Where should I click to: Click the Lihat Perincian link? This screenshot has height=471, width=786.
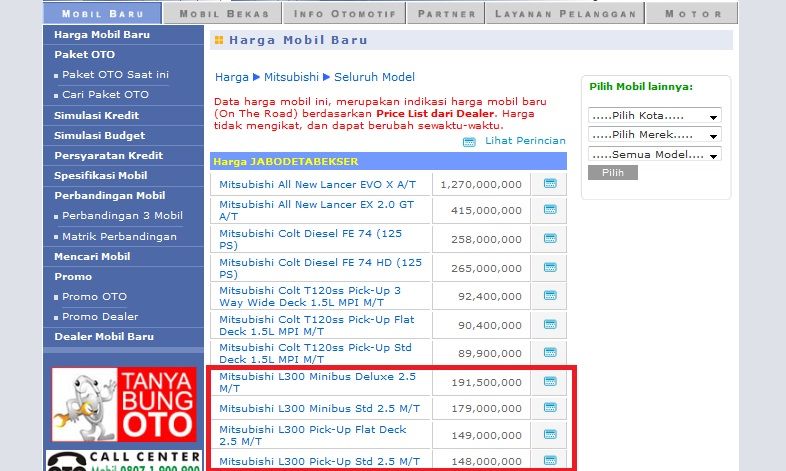(525, 141)
